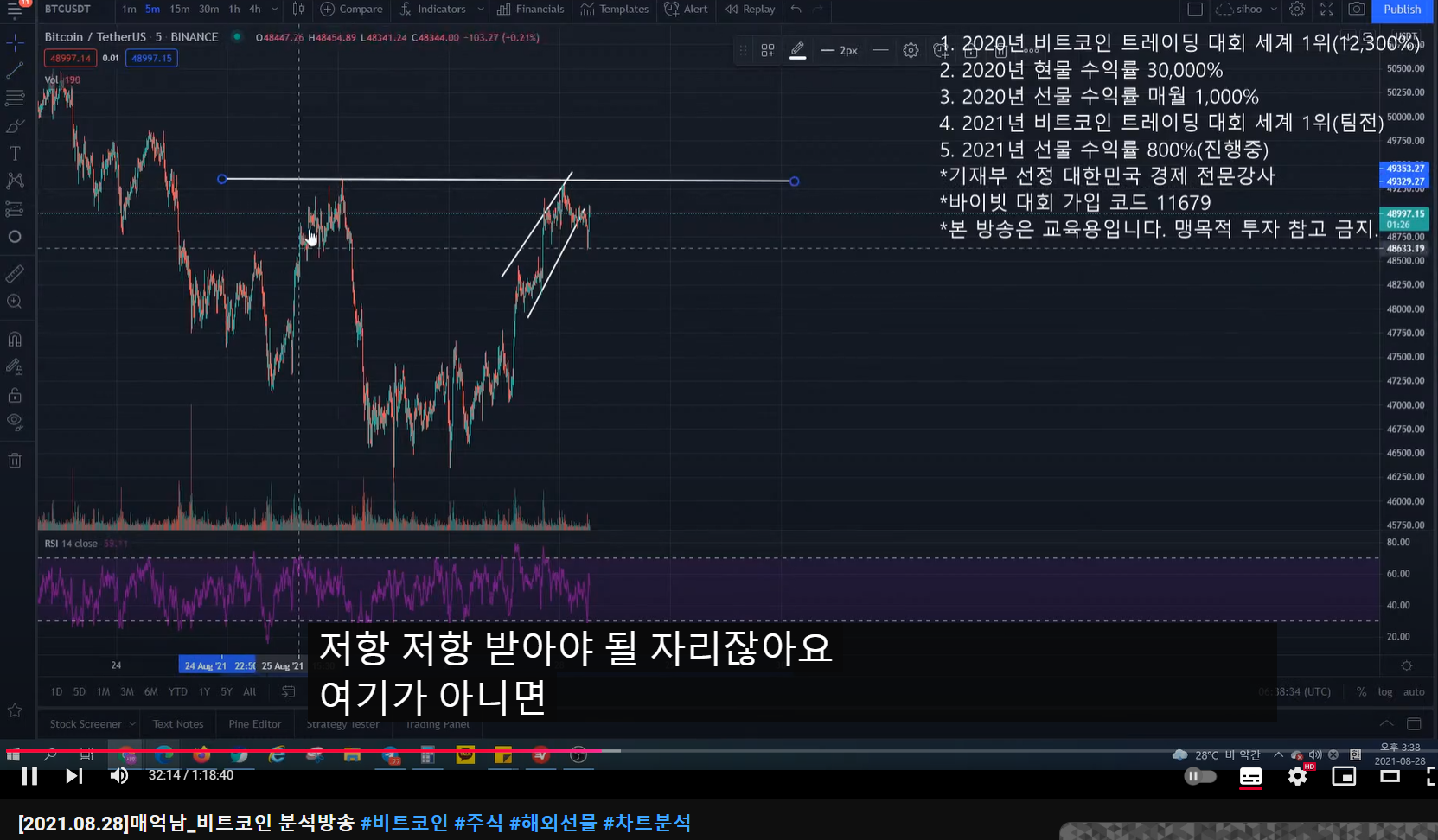Select the brush/geometric shapes tool
Viewport: 1438px width, 840px height.
click(15, 126)
